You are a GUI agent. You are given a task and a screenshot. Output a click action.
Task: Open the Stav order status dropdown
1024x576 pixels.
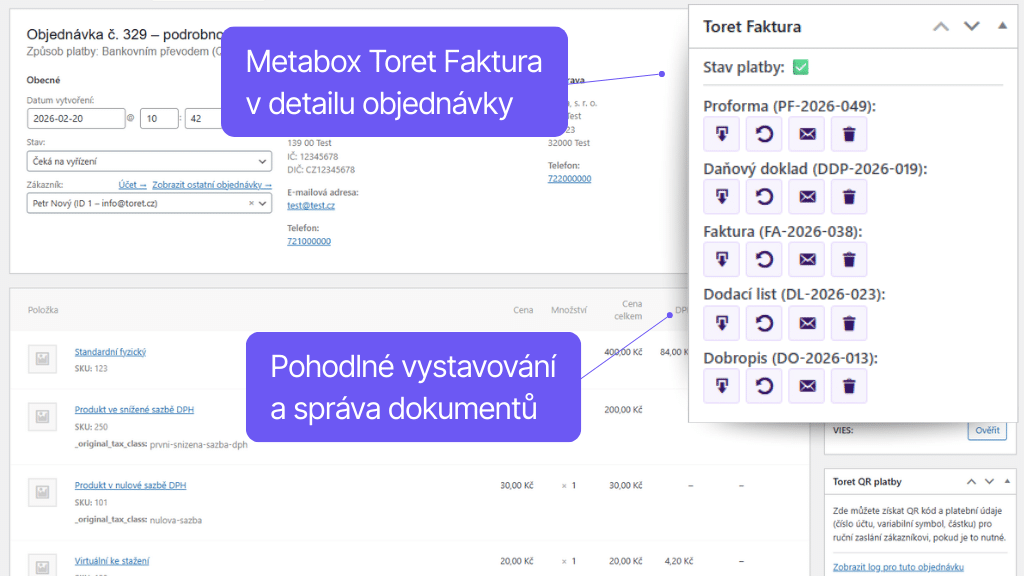pyautogui.click(x=148, y=161)
